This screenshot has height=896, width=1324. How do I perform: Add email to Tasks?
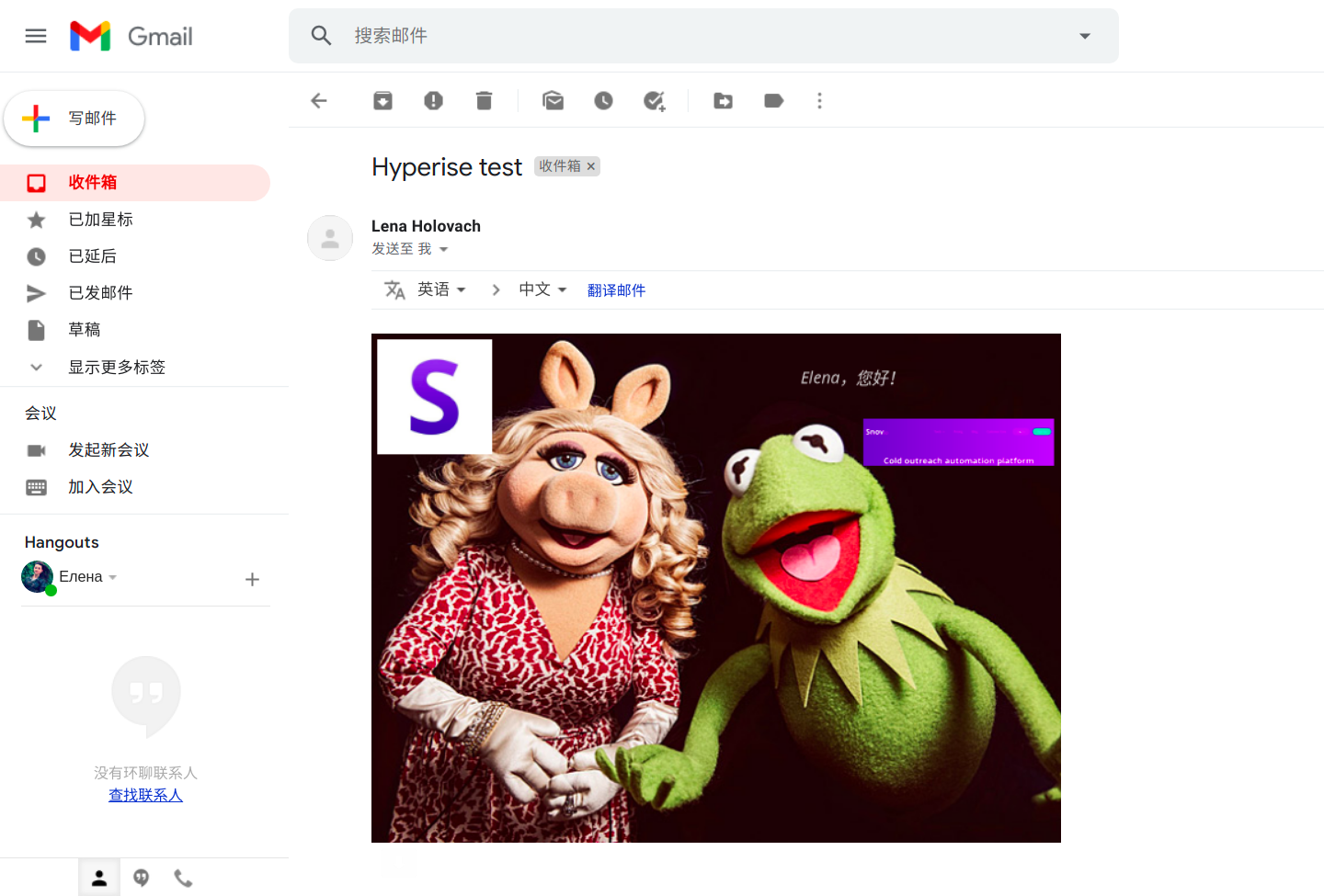click(655, 101)
